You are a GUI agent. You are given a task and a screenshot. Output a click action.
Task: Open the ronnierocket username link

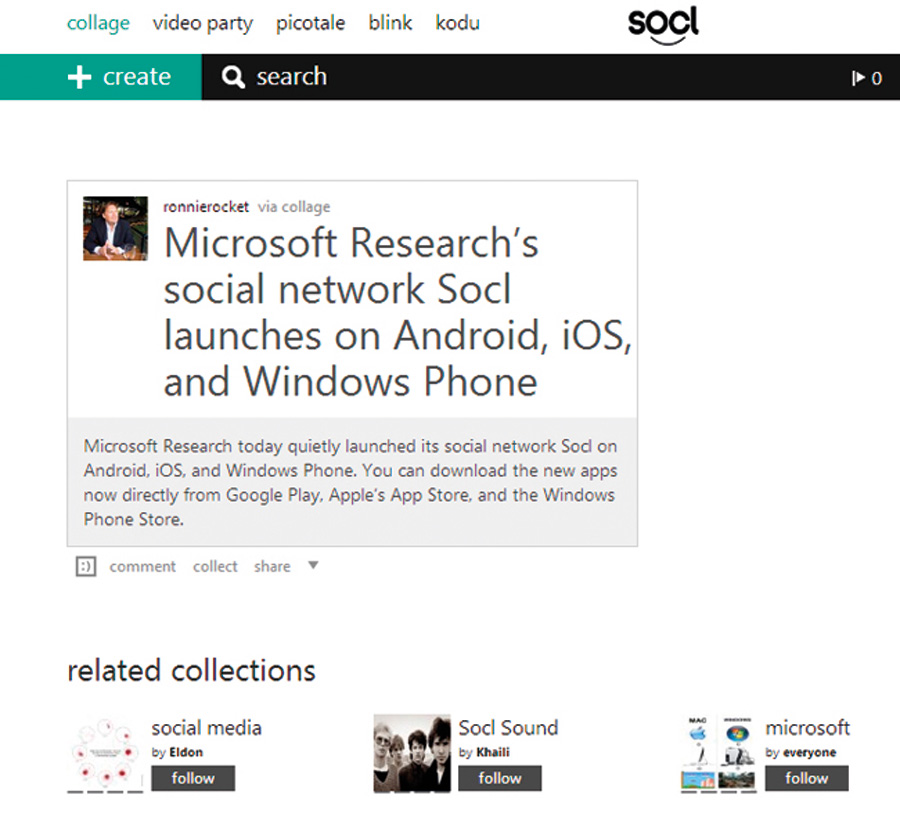click(206, 207)
